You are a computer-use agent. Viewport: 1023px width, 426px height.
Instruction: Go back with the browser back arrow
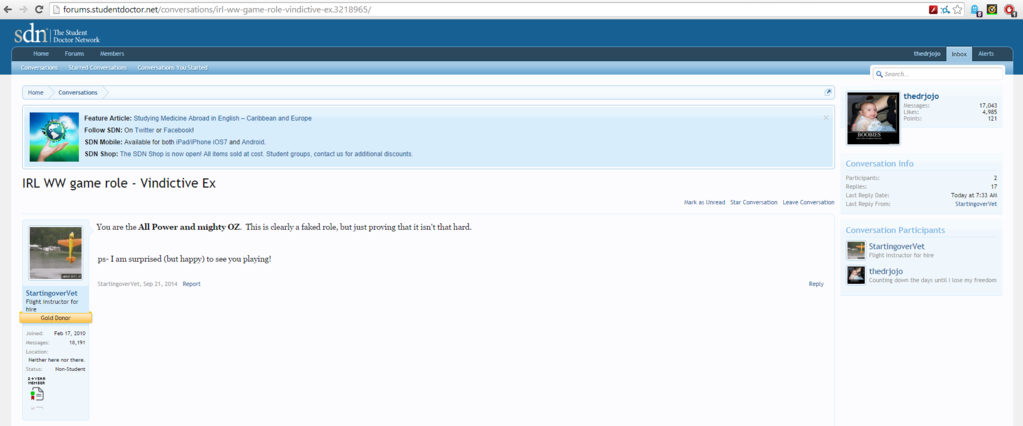[8, 10]
